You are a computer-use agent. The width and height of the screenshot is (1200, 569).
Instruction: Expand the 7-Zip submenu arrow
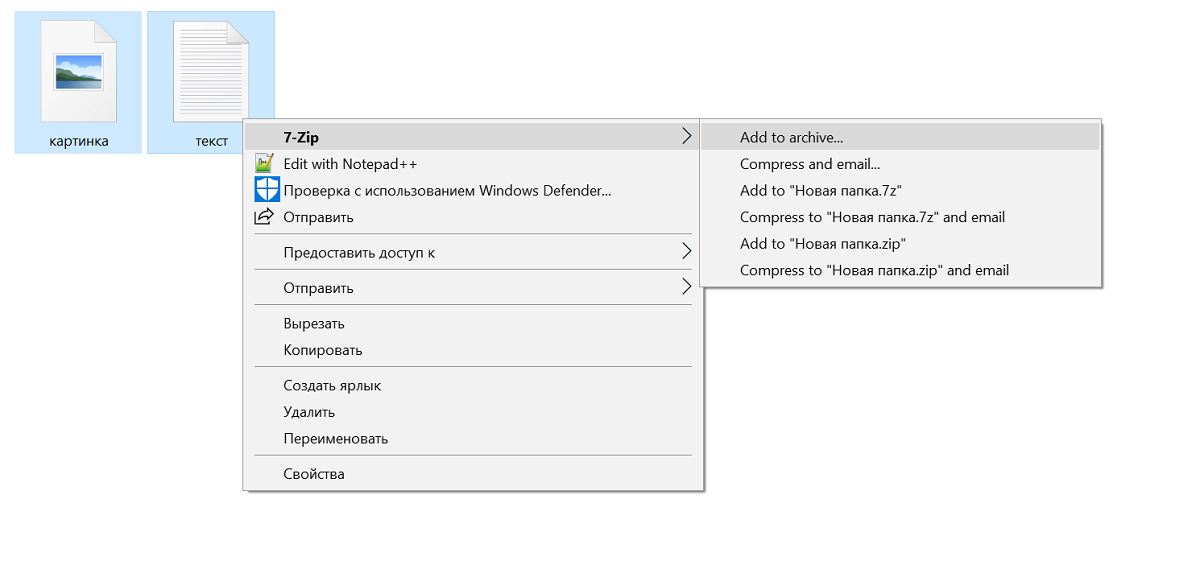(x=686, y=137)
